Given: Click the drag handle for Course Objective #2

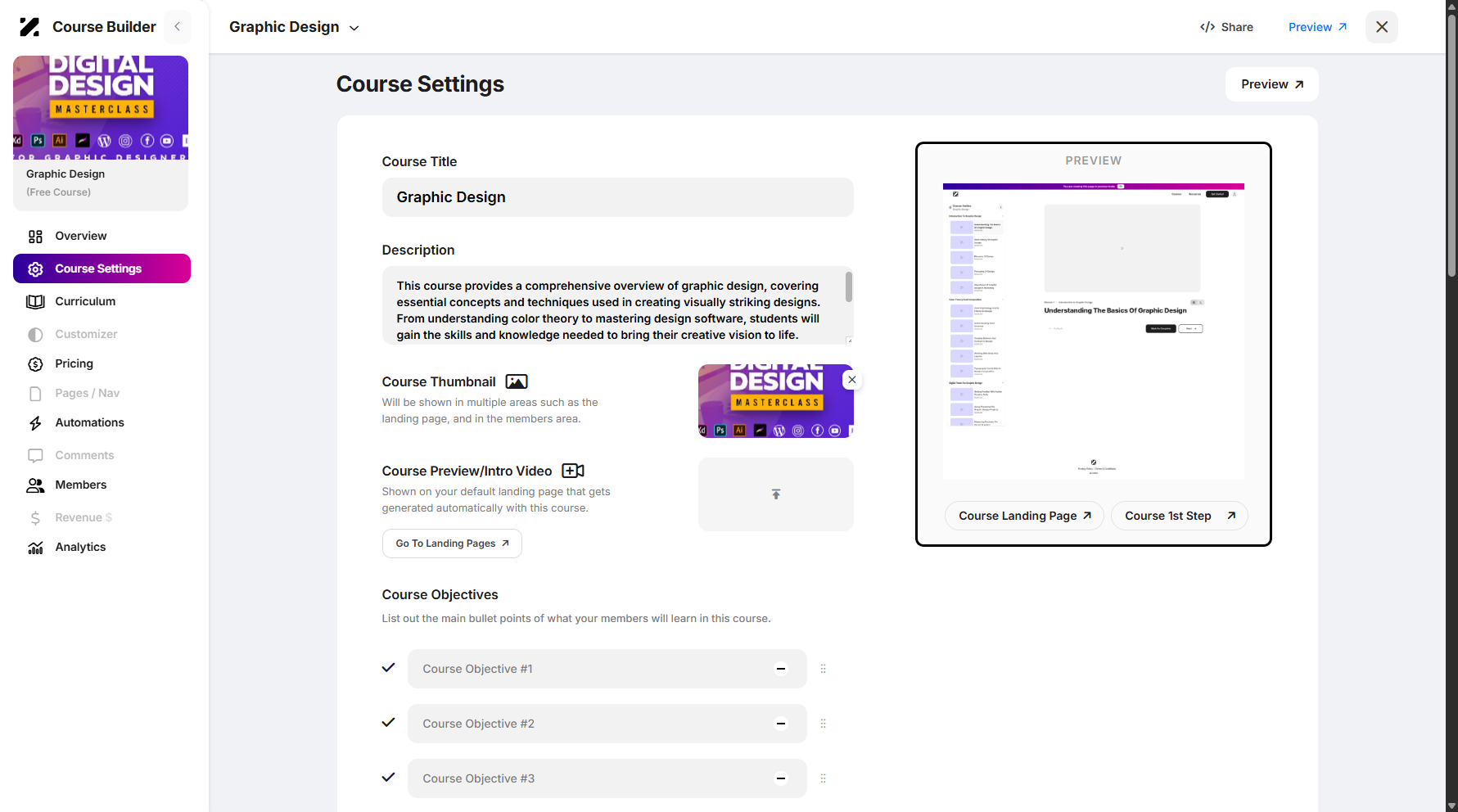Looking at the screenshot, I should point(824,724).
